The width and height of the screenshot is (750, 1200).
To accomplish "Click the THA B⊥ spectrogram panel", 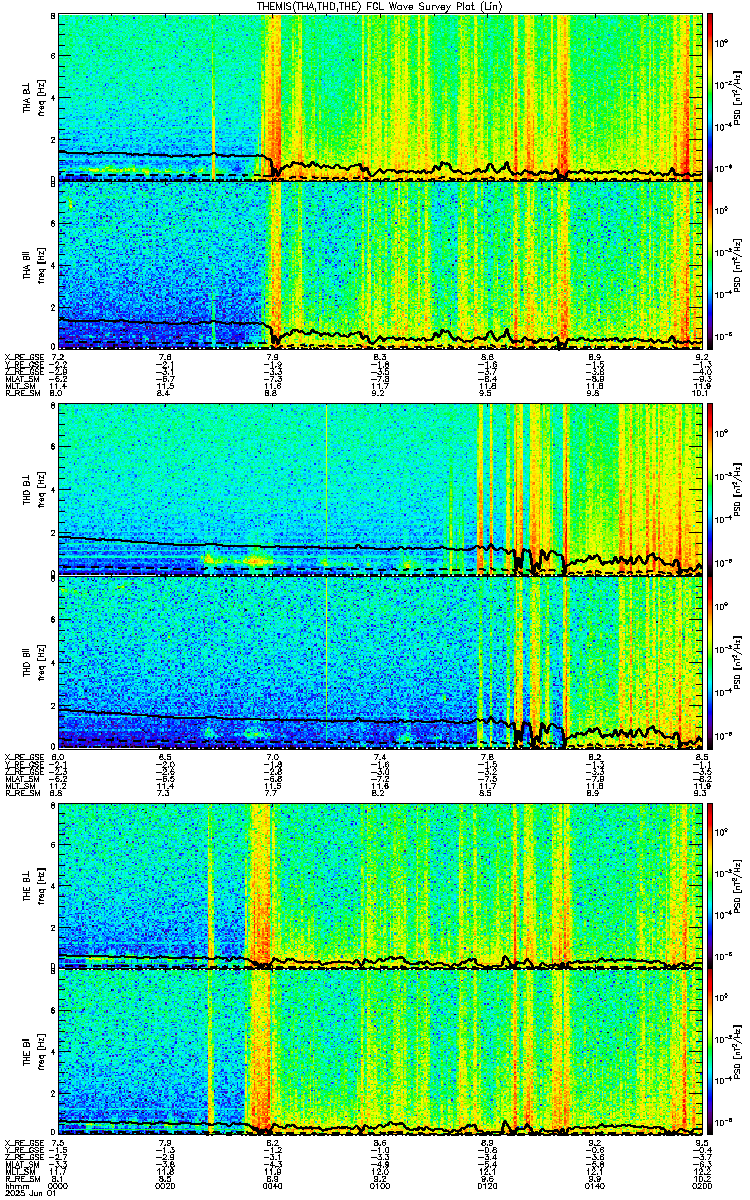I will (x=380, y=96).
